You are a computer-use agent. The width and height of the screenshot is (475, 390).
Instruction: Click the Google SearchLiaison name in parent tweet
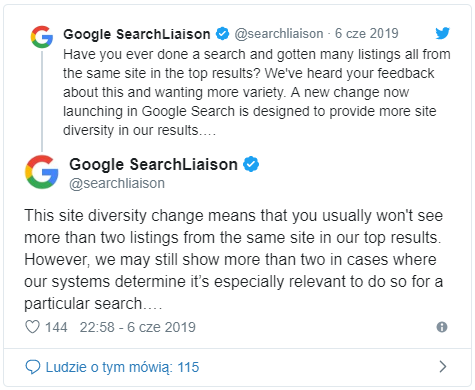pyautogui.click(x=137, y=34)
